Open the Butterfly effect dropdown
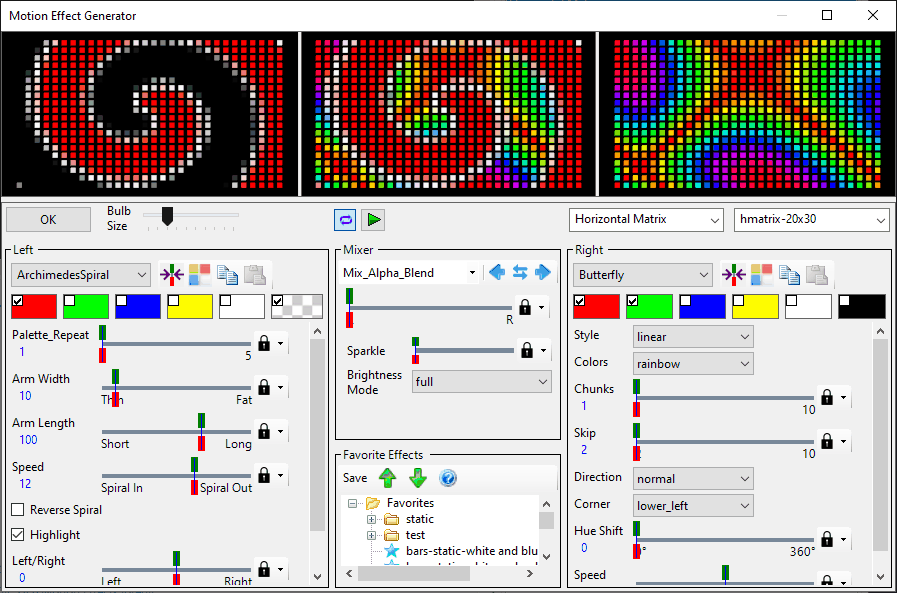Image resolution: width=897 pixels, height=593 pixels. coord(643,275)
